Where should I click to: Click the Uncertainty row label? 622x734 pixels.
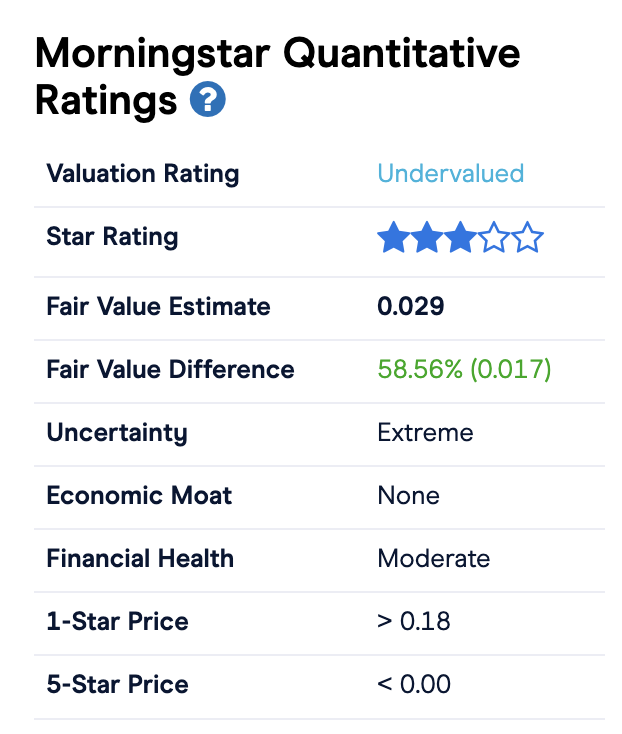(117, 433)
